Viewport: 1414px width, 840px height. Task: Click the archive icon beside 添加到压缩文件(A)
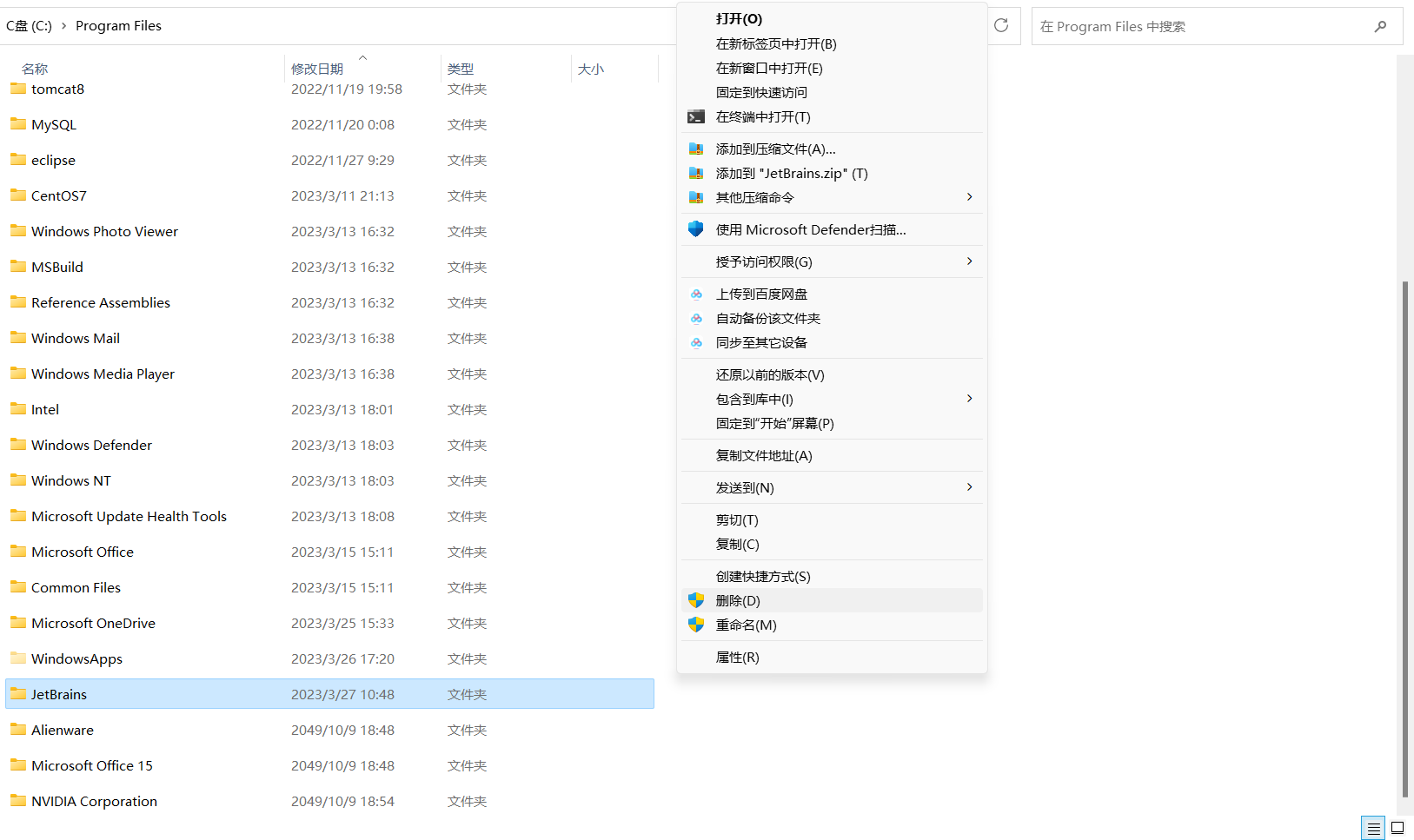coord(696,149)
